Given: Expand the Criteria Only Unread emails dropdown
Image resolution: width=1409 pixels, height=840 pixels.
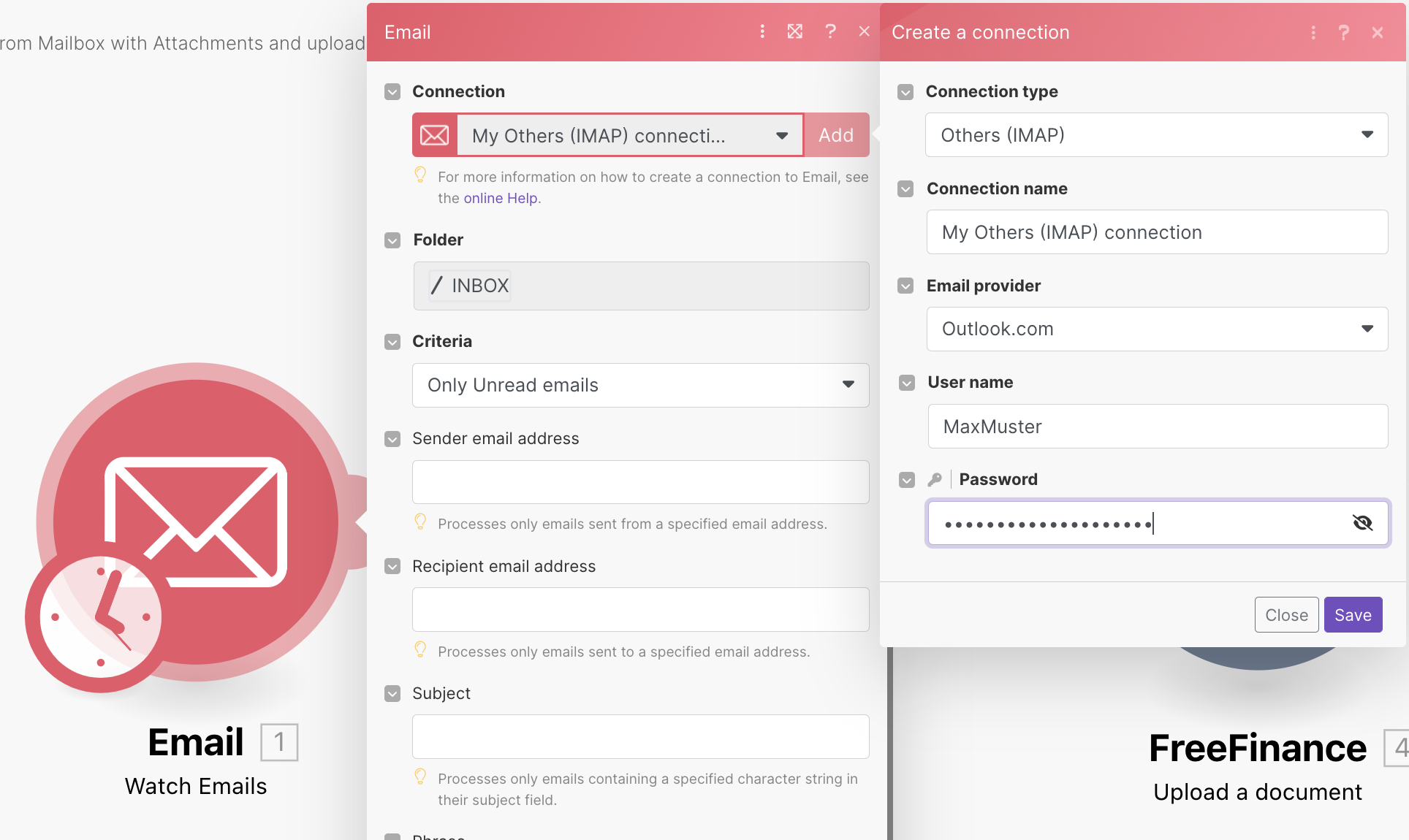Looking at the screenshot, I should tap(640, 385).
